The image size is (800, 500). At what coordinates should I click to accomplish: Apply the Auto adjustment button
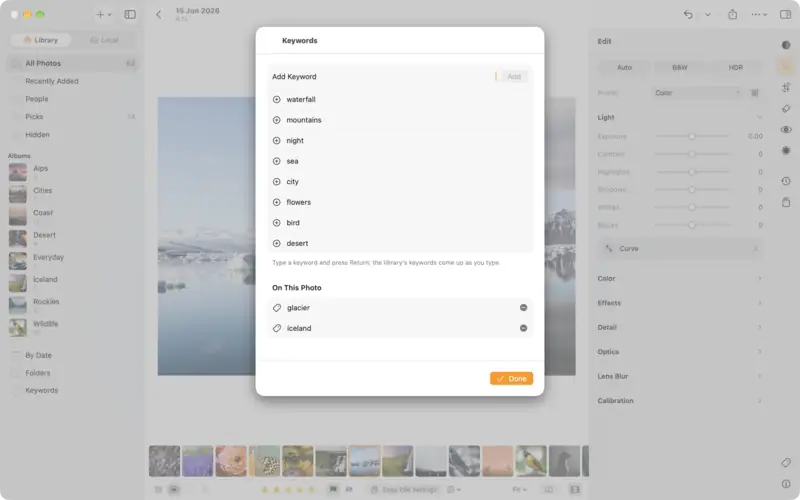tap(624, 67)
